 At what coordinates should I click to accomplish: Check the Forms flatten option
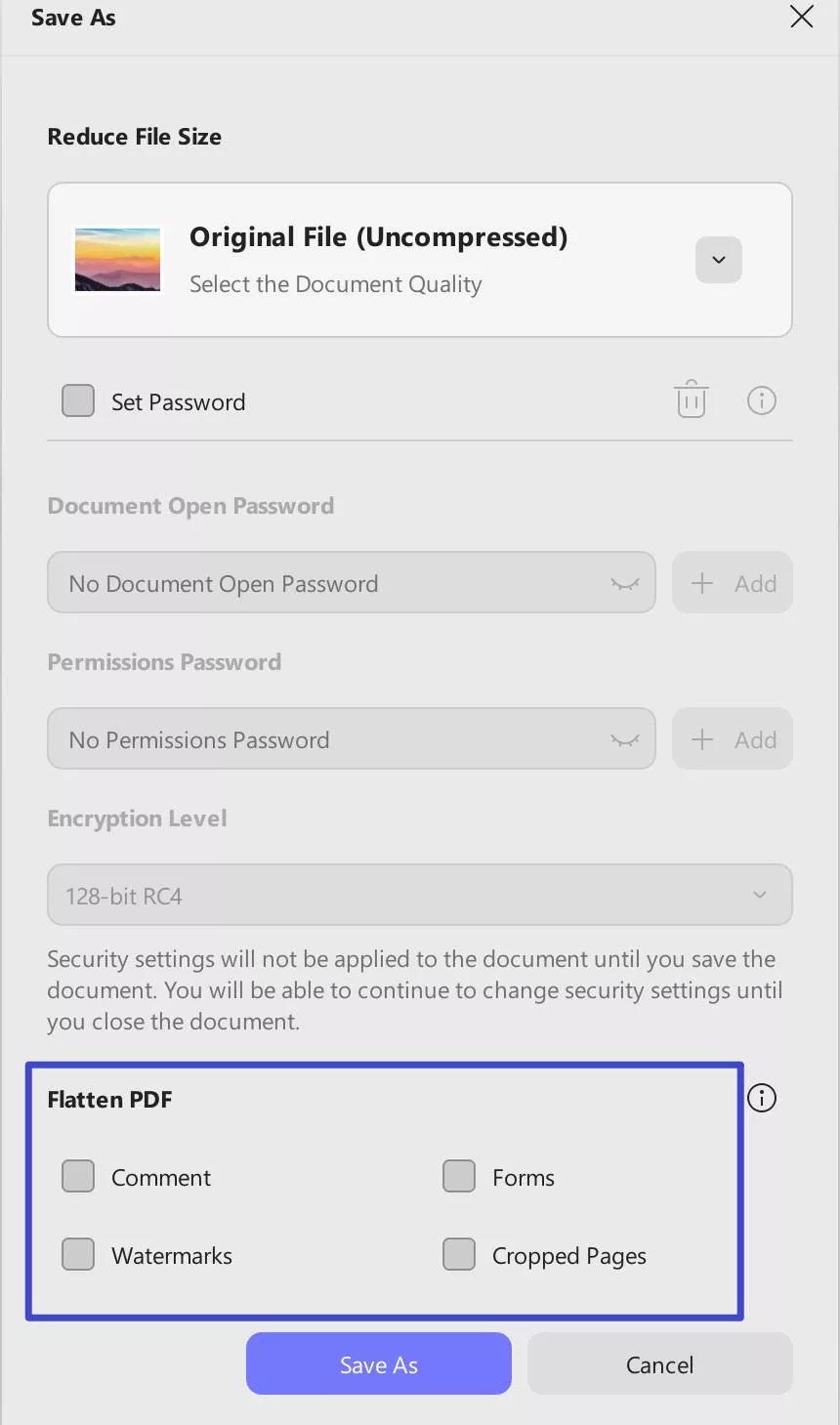[459, 1176]
